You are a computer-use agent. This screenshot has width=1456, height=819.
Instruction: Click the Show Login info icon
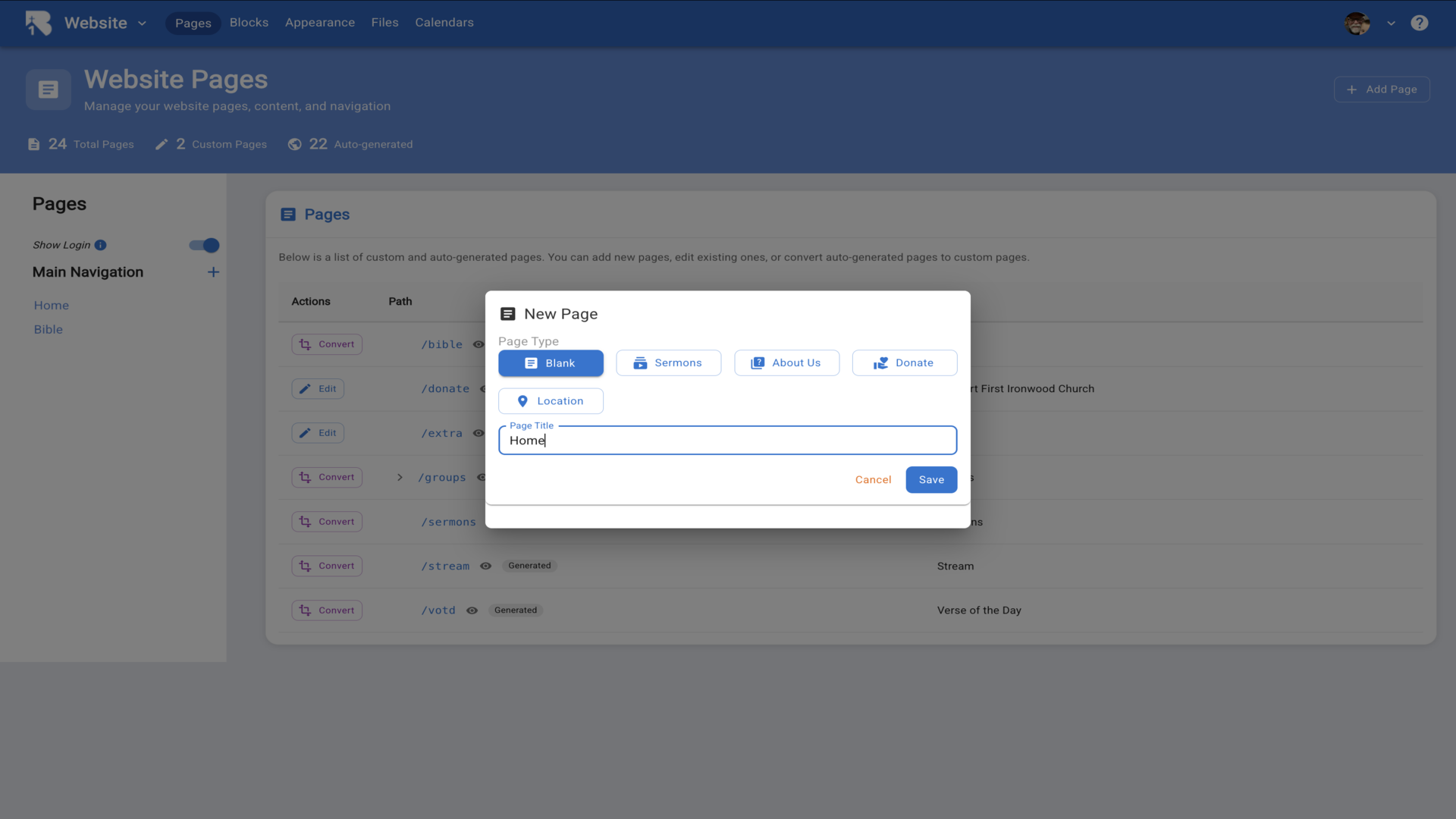100,245
